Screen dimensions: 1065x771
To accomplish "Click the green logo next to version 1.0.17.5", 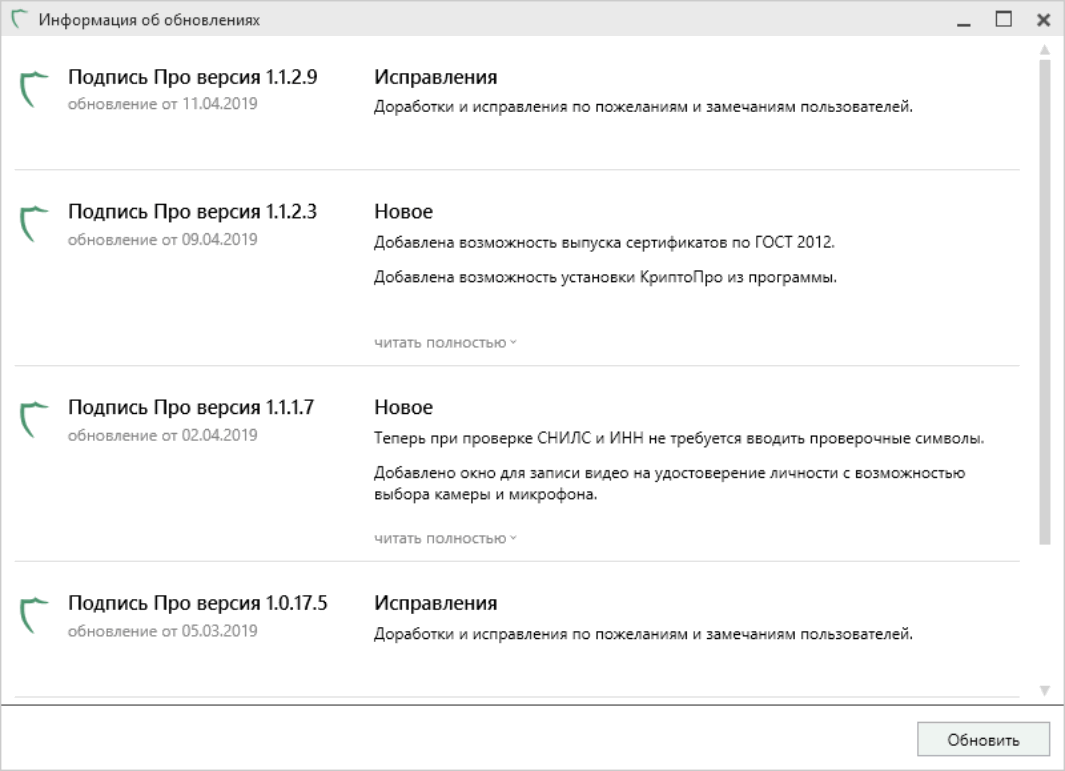I will point(34,615).
